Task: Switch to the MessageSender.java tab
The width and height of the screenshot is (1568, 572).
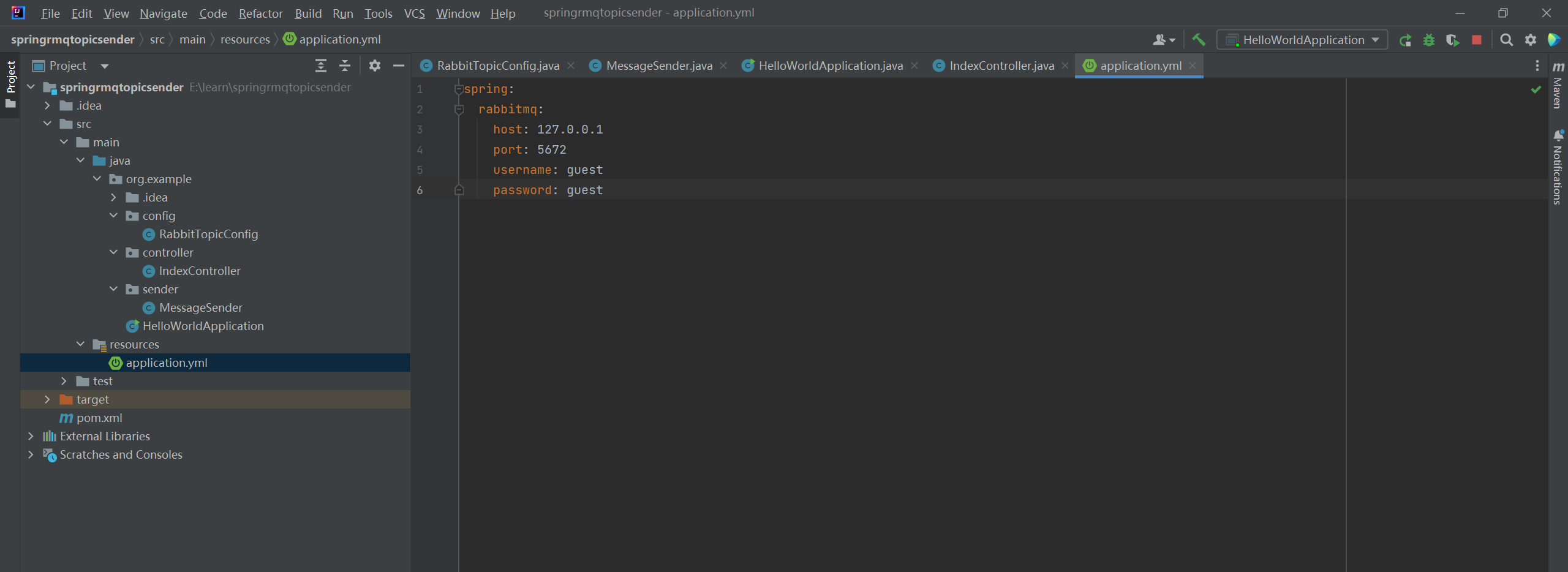Action: [658, 66]
